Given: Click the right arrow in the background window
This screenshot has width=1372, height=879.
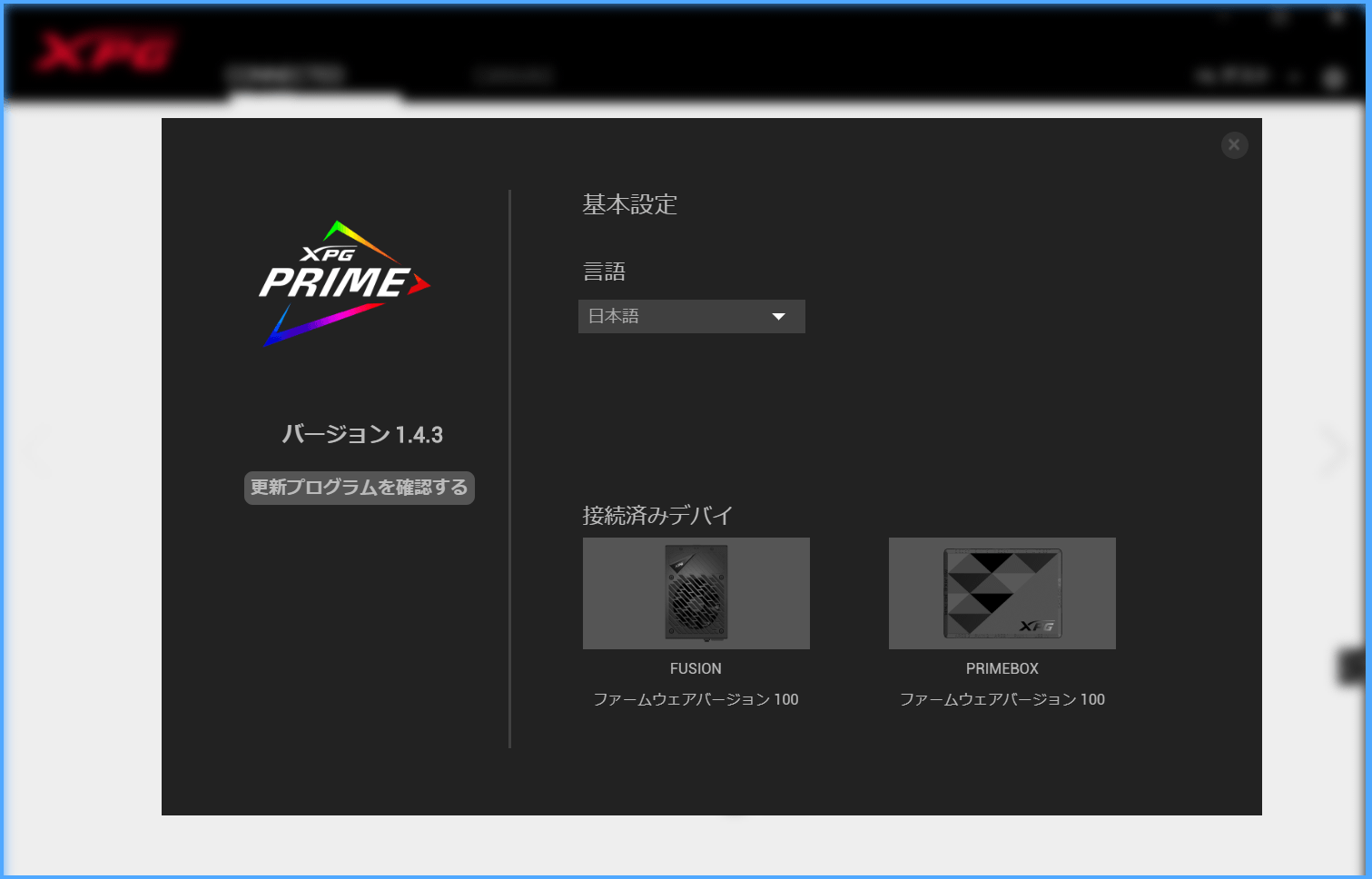Looking at the screenshot, I should tap(1335, 450).
